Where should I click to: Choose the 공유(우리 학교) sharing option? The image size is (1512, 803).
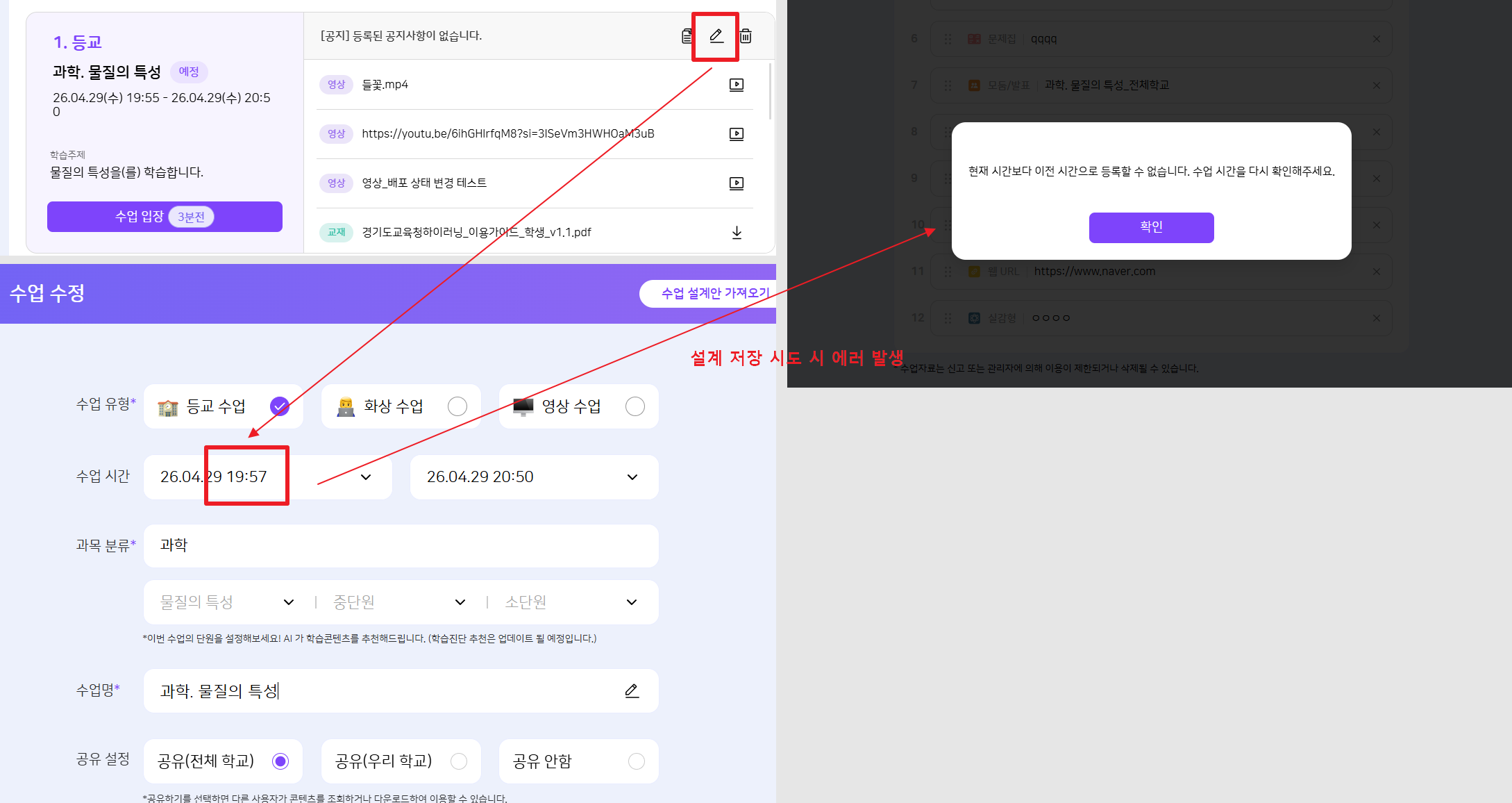point(458,761)
